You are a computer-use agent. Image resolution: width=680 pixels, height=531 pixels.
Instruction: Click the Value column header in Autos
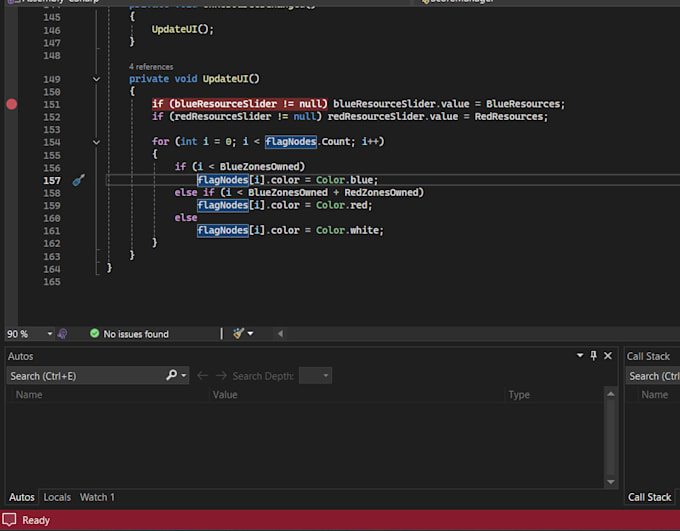[x=225, y=395]
